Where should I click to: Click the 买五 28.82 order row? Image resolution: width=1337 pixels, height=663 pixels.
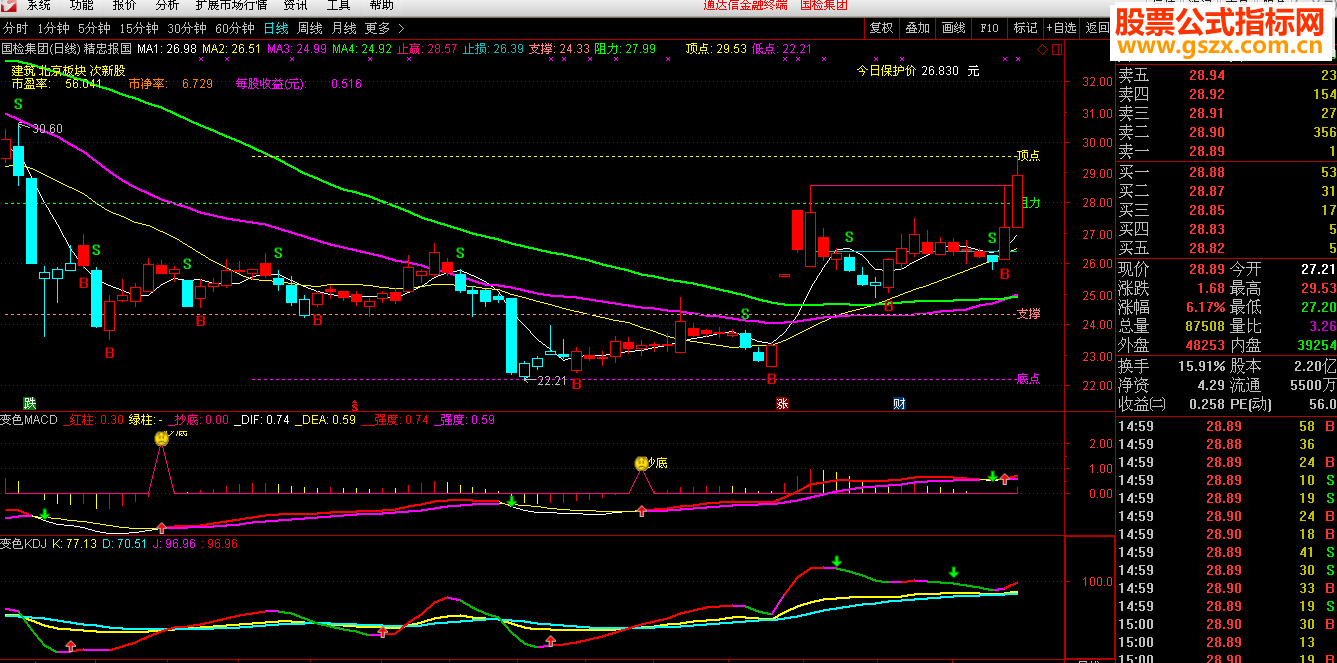coord(1227,248)
